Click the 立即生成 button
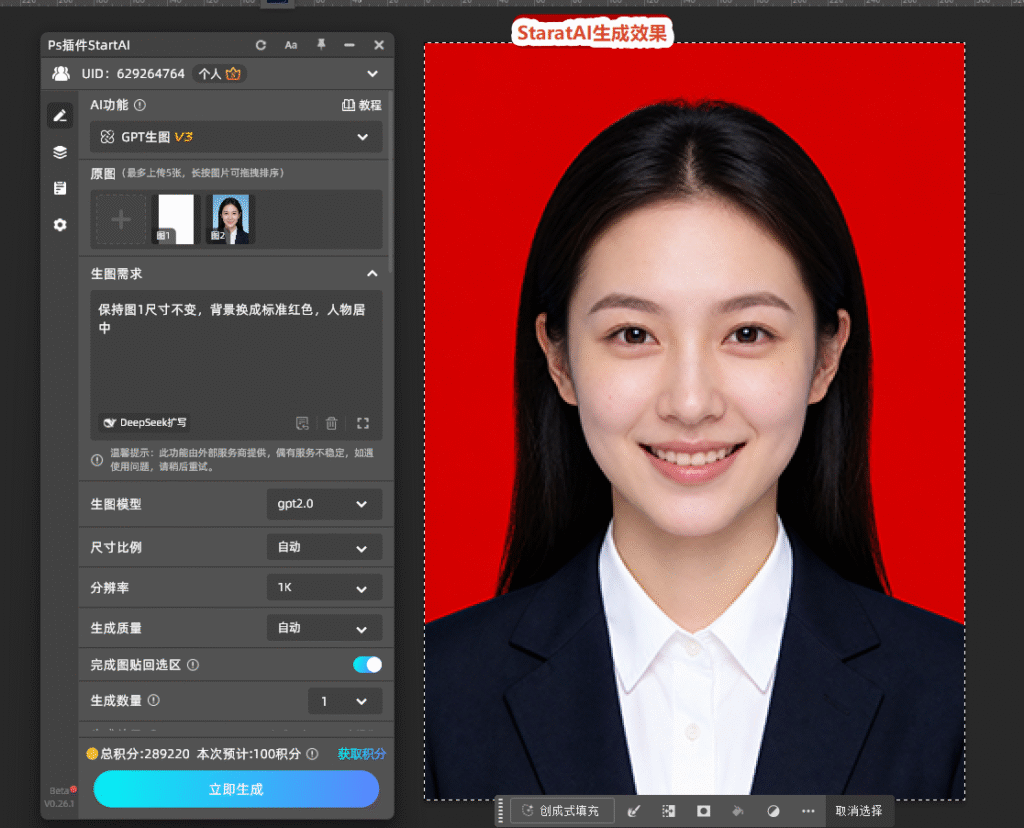The height and width of the screenshot is (828, 1024). (x=236, y=789)
